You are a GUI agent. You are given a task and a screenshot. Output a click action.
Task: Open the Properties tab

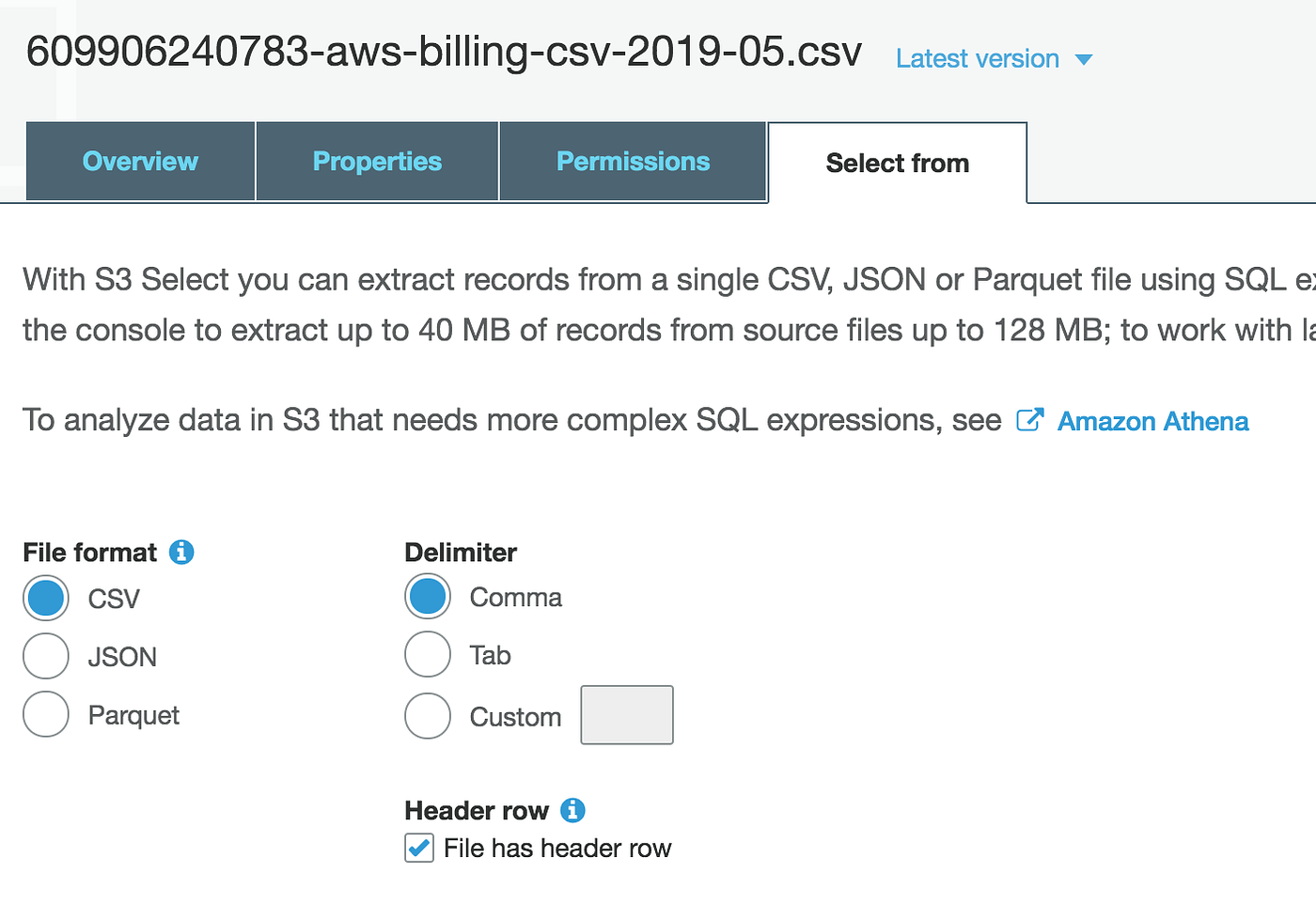click(376, 161)
